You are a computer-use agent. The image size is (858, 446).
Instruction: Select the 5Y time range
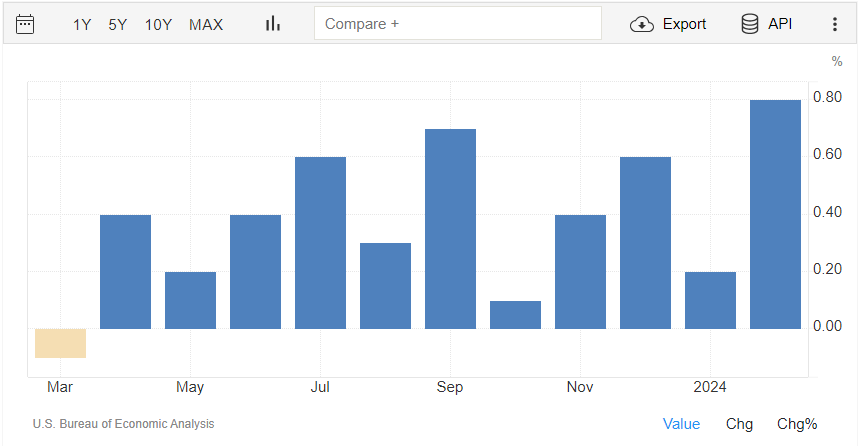pos(118,25)
